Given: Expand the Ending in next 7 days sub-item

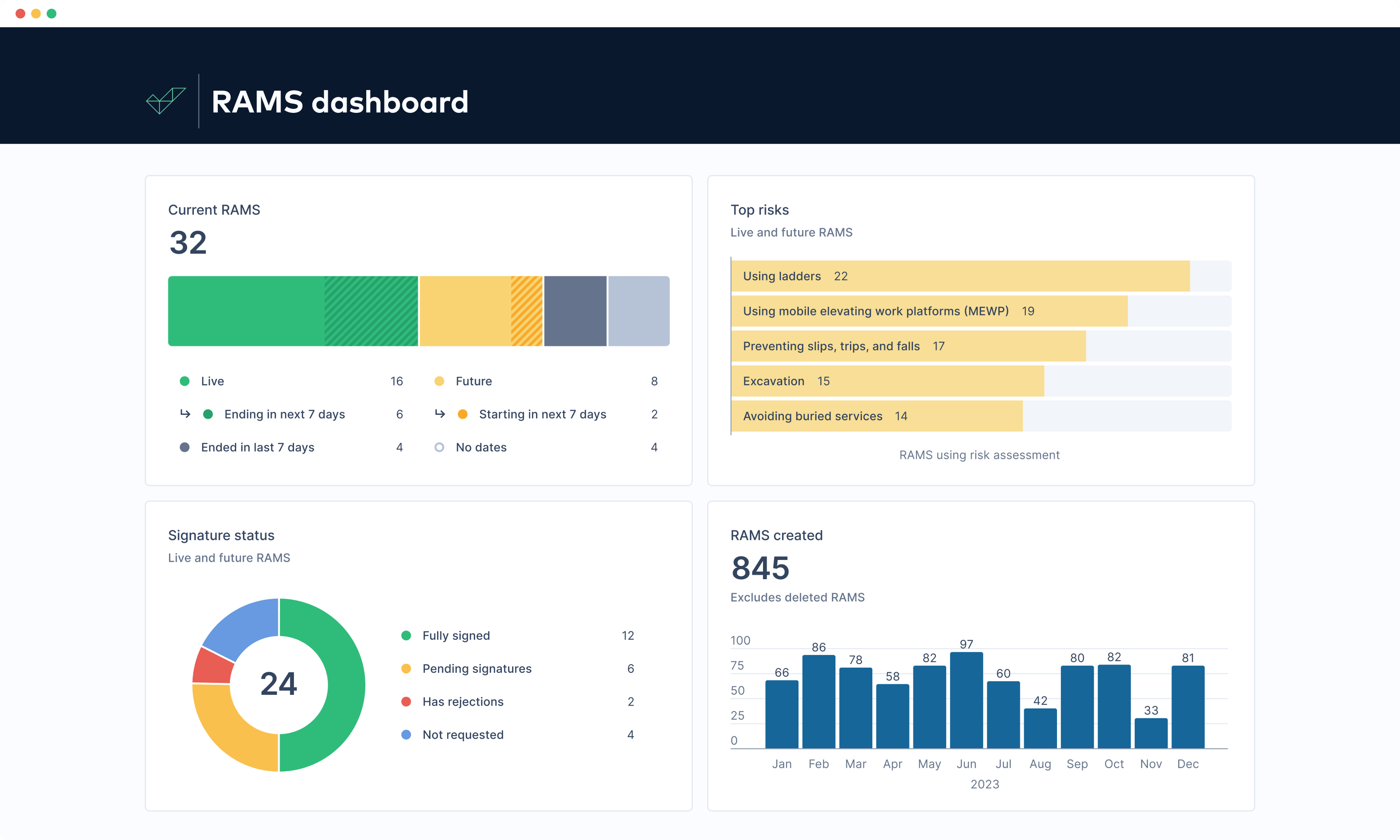Looking at the screenshot, I should click(284, 414).
